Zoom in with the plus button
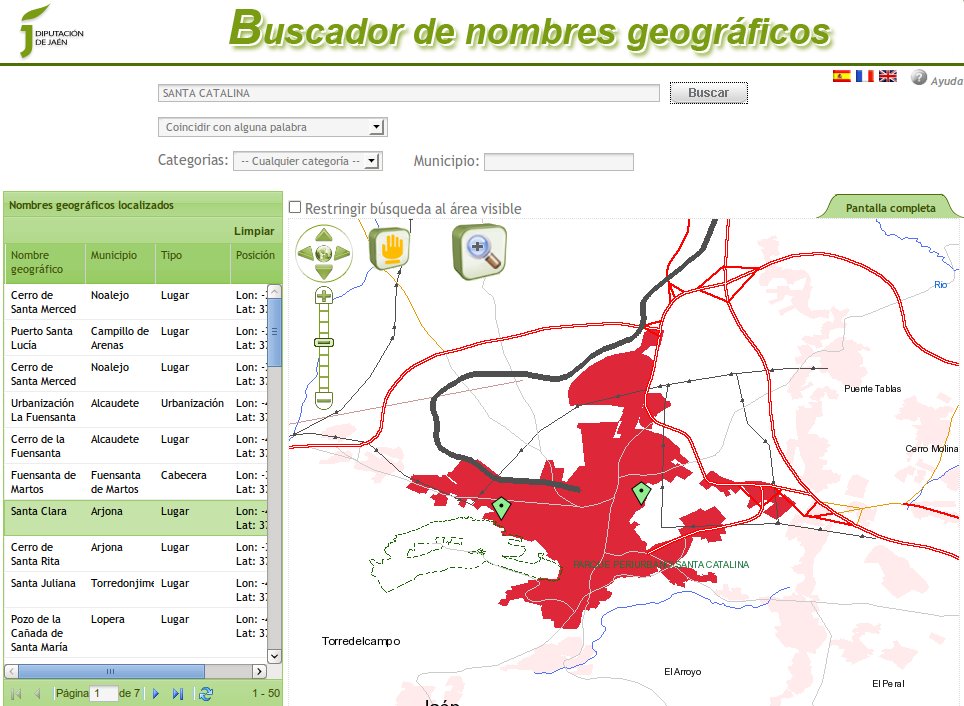Image resolution: width=964 pixels, height=706 pixels. click(324, 296)
